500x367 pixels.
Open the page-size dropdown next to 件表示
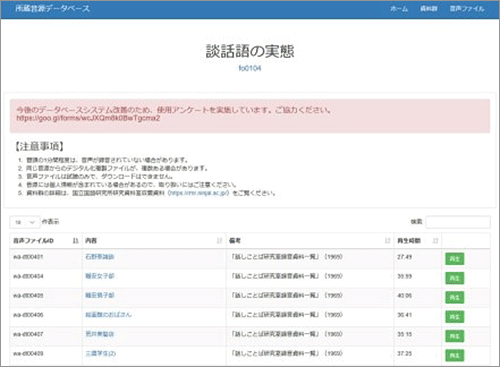click(x=25, y=222)
